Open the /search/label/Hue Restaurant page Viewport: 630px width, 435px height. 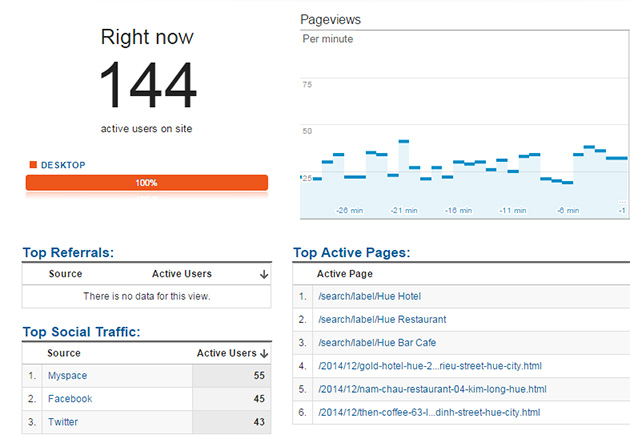pos(381,320)
